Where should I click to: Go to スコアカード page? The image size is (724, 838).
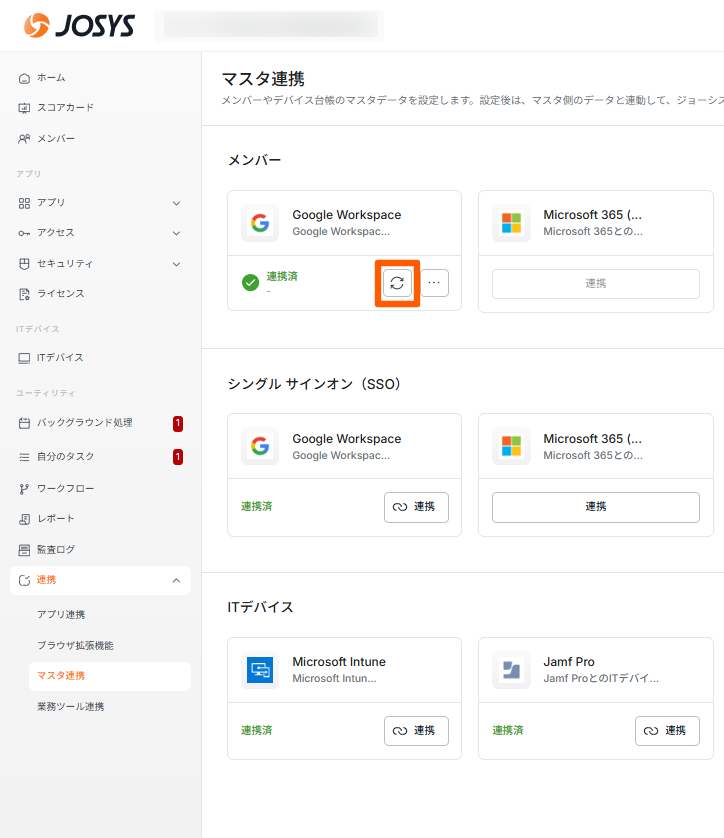coord(65,108)
